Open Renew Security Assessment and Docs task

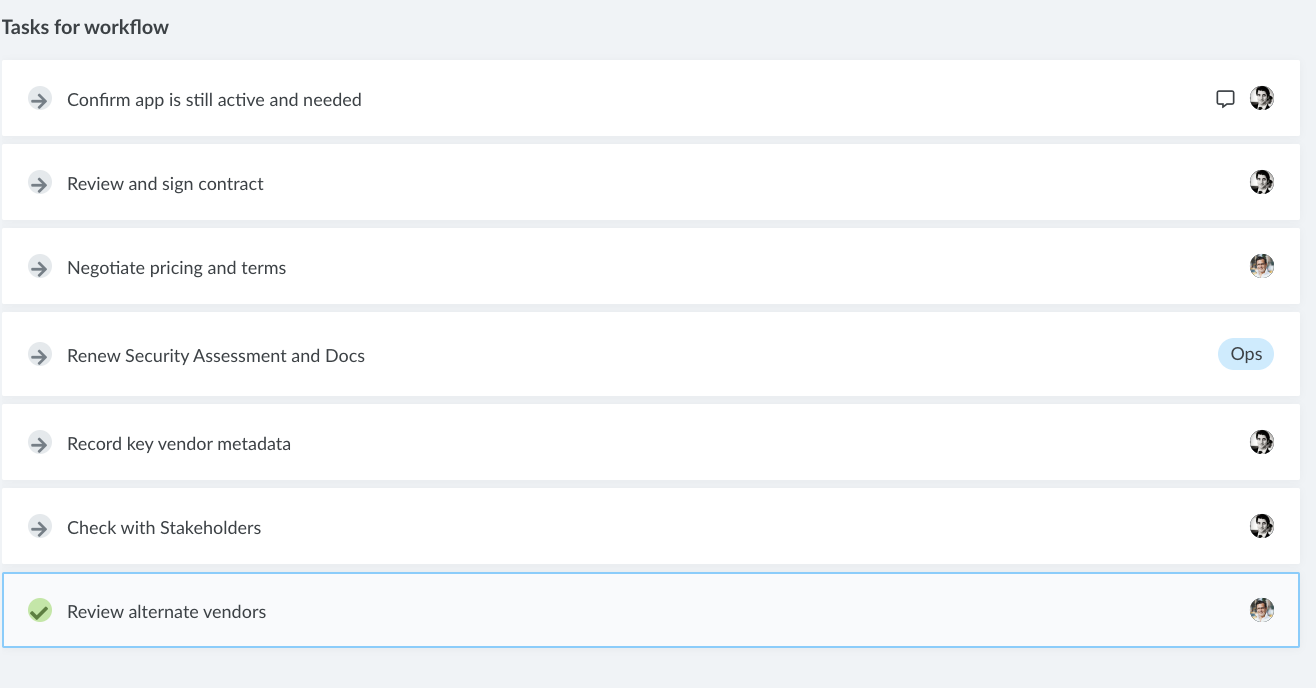coord(215,356)
